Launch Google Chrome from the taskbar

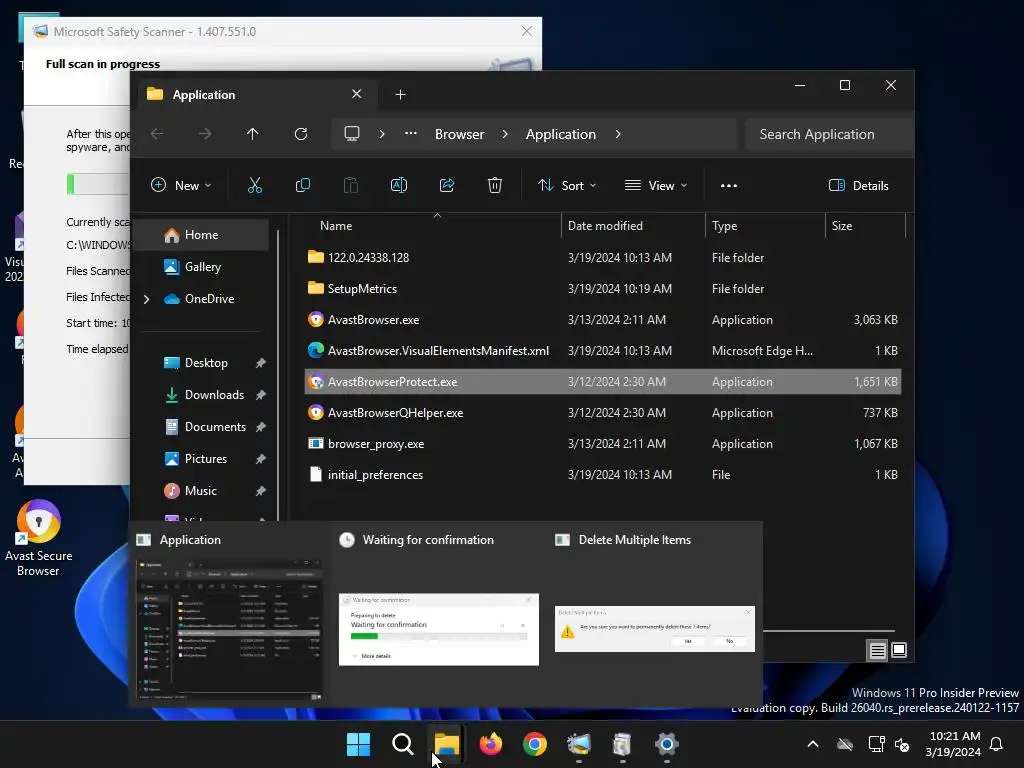click(535, 744)
